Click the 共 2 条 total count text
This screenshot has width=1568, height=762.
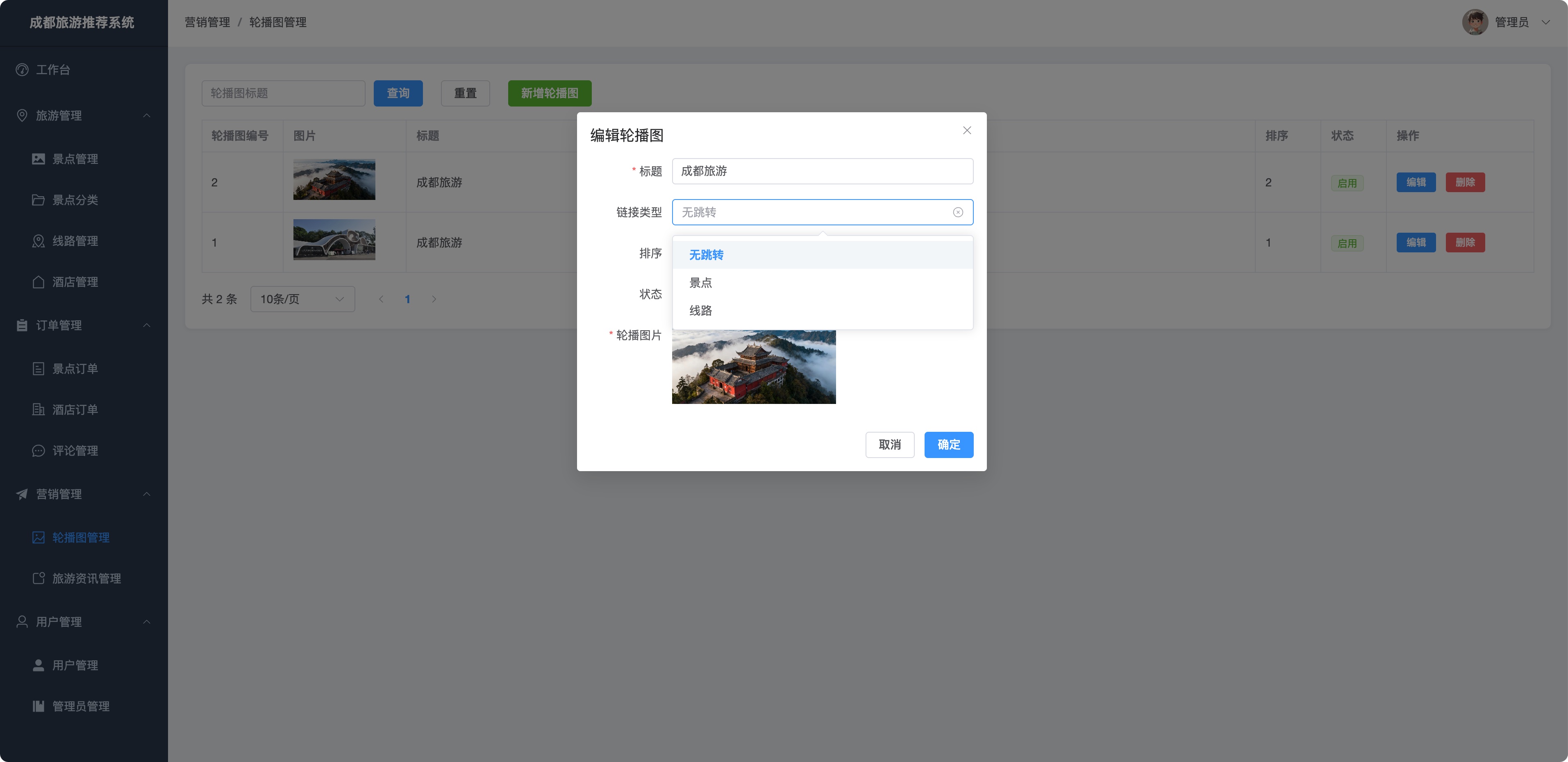[219, 299]
